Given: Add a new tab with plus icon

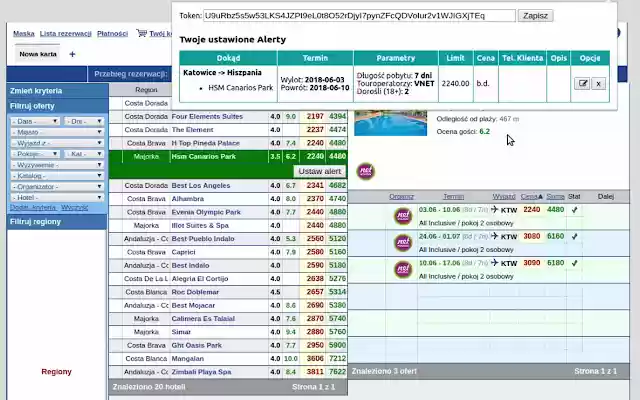Looking at the screenshot, I should 72,54.
